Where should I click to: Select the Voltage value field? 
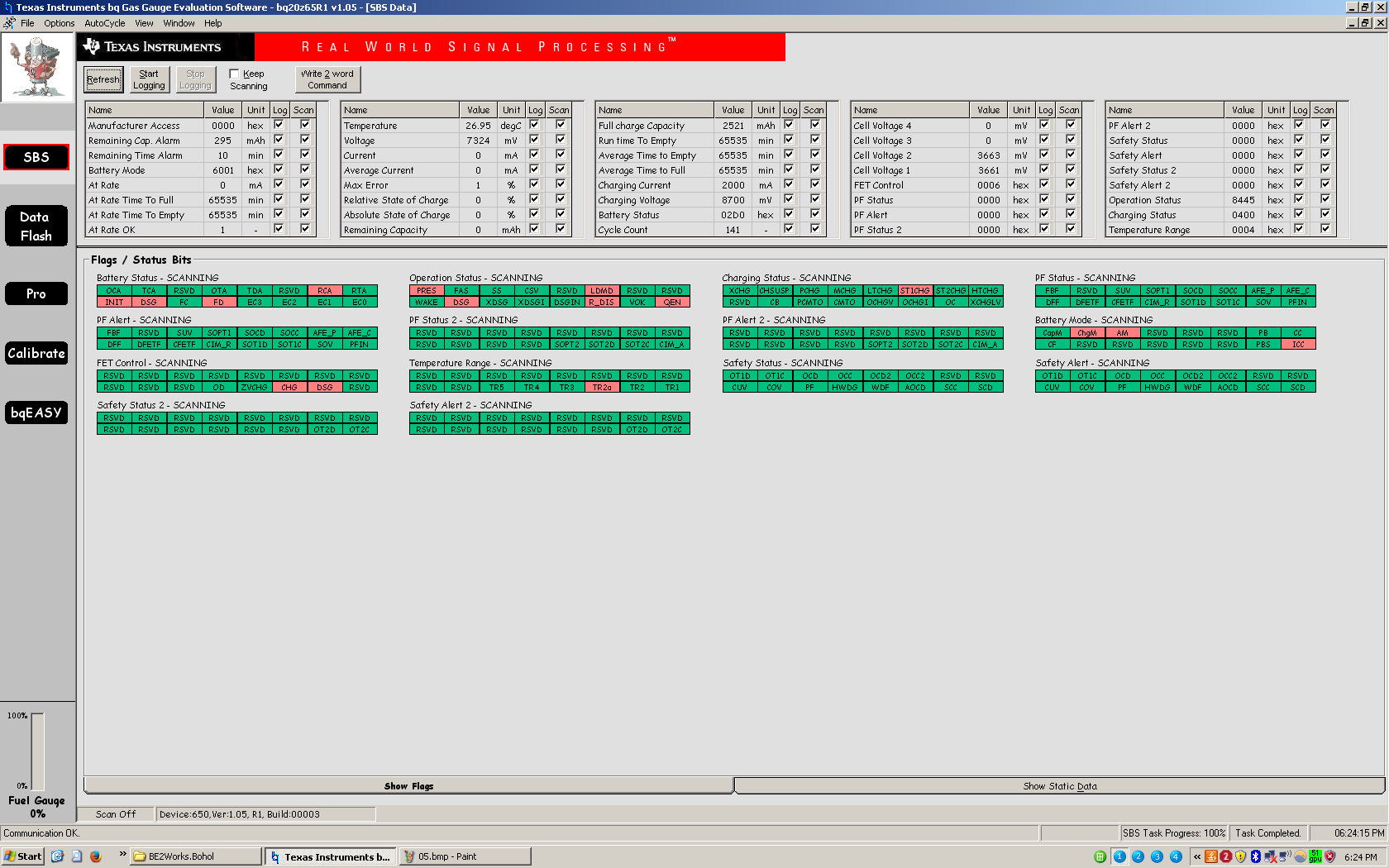(x=478, y=141)
